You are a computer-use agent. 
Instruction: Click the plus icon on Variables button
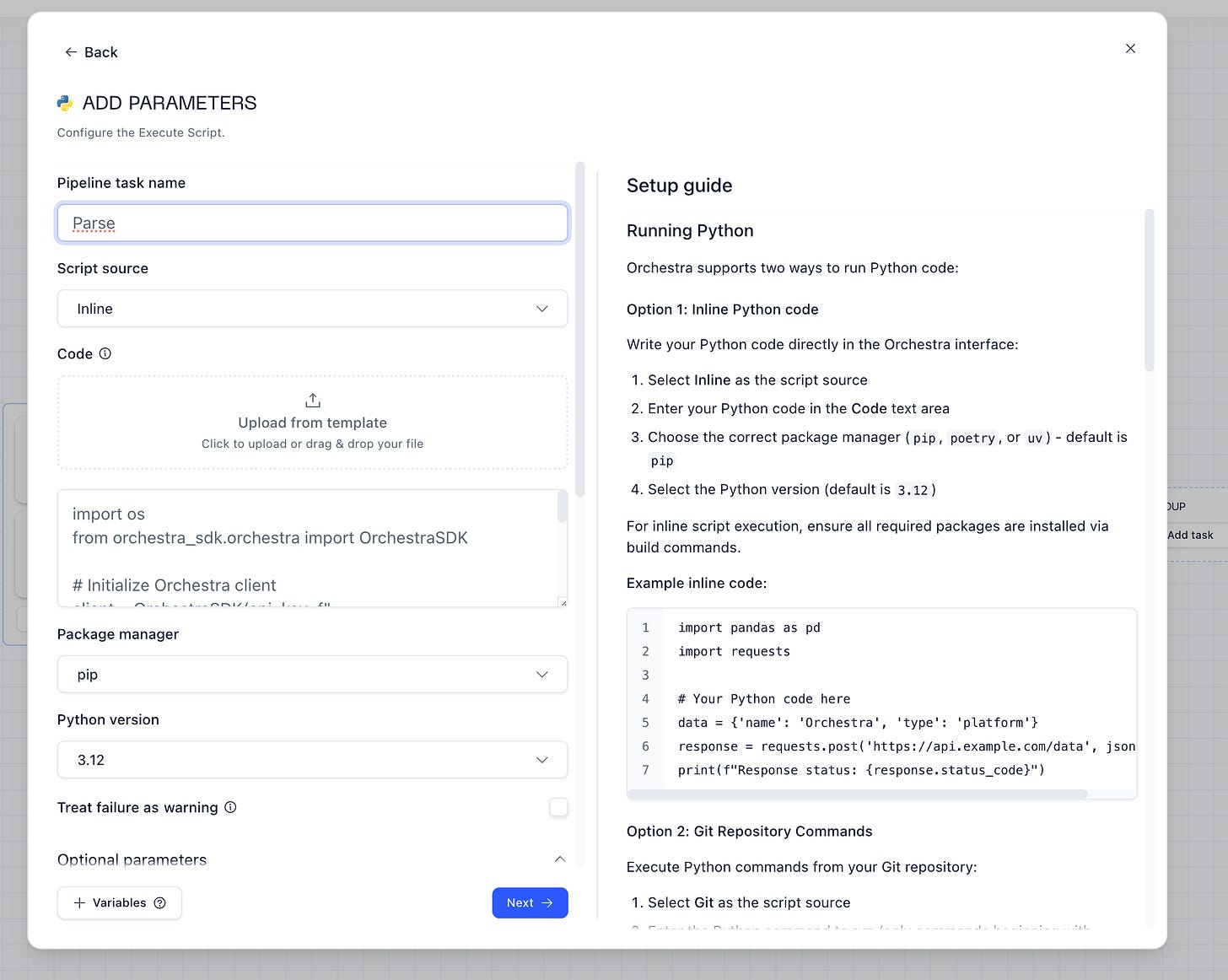[79, 902]
